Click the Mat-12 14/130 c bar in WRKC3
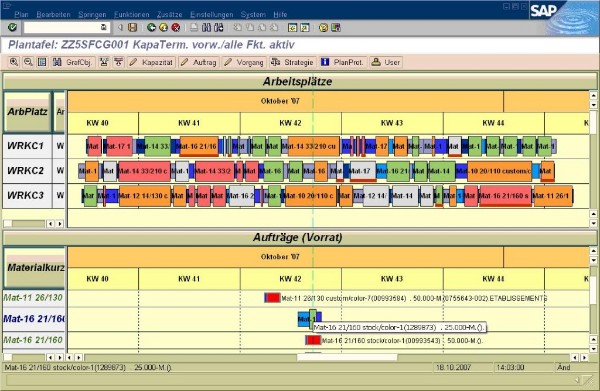 coord(145,196)
